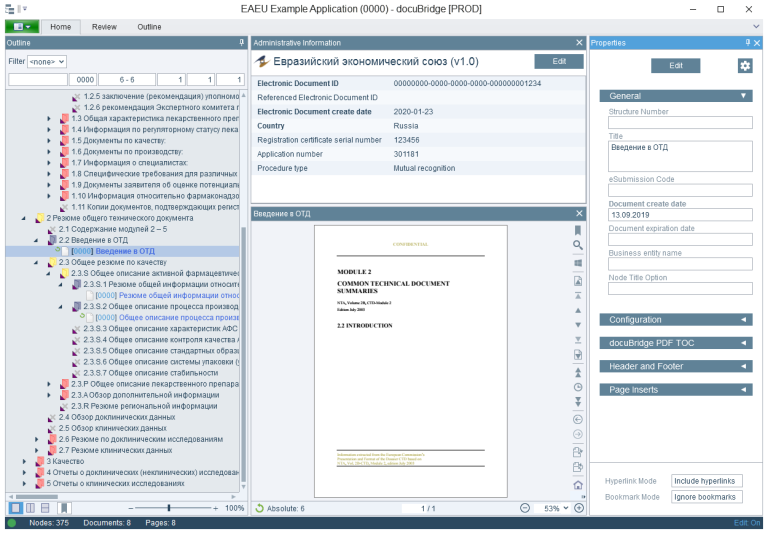Click Edit in Administrative Information panel

click(559, 61)
